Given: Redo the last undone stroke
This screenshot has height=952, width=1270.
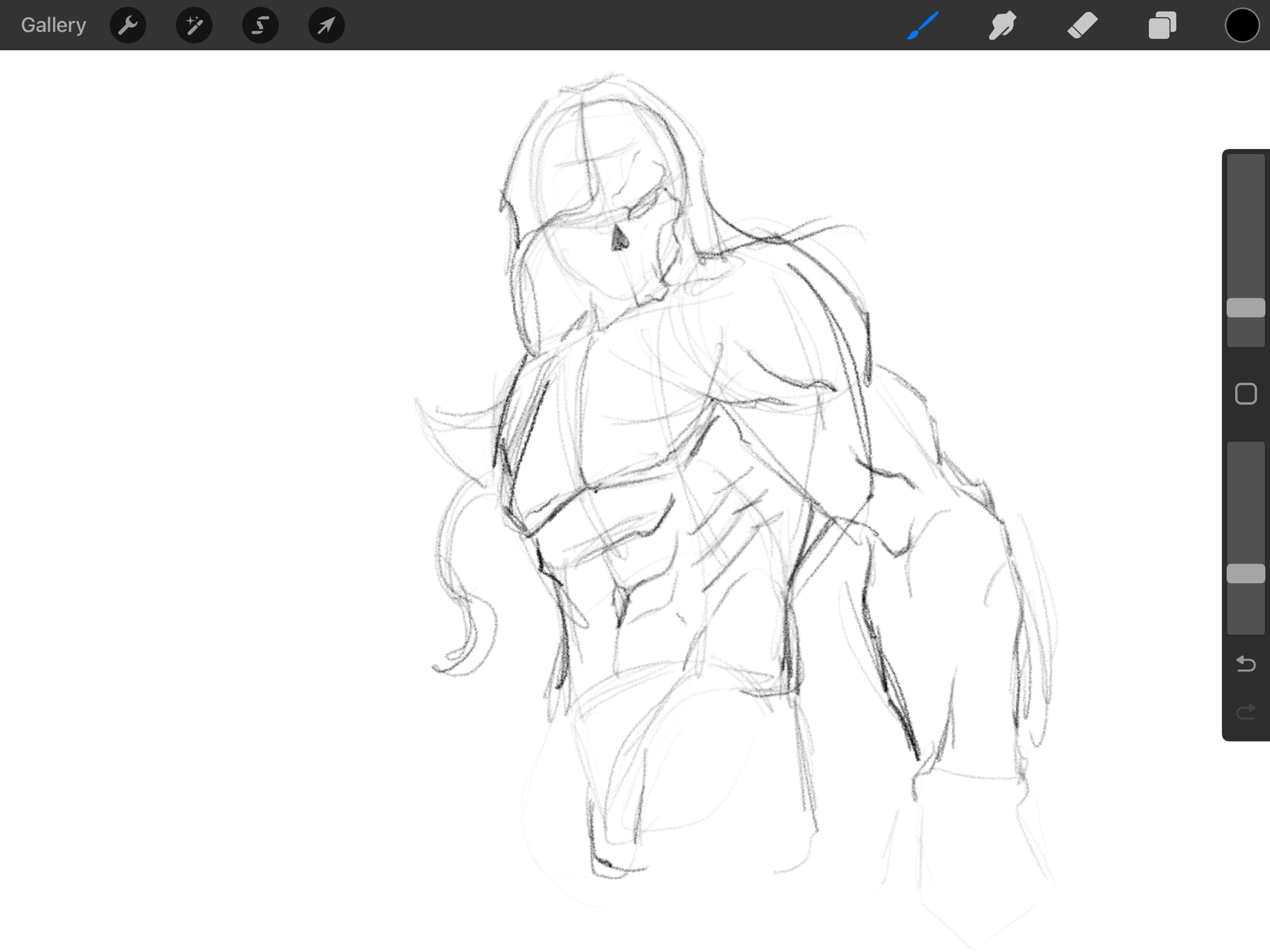Looking at the screenshot, I should (x=1245, y=711).
